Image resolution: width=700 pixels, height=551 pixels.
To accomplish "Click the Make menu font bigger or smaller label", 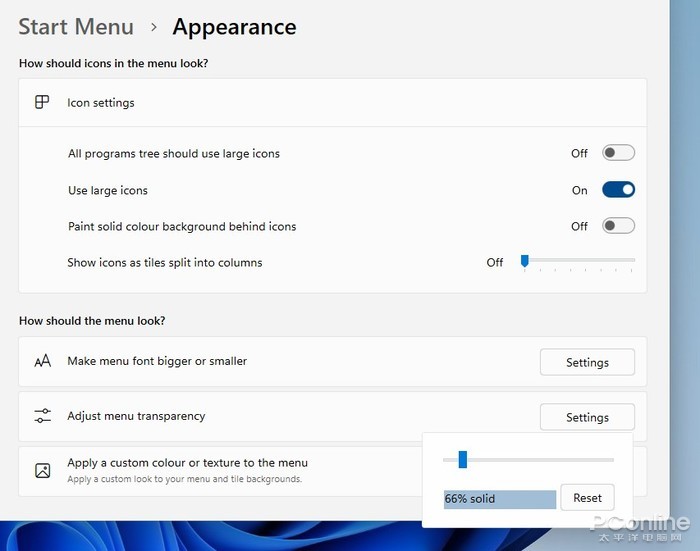I will point(157,361).
